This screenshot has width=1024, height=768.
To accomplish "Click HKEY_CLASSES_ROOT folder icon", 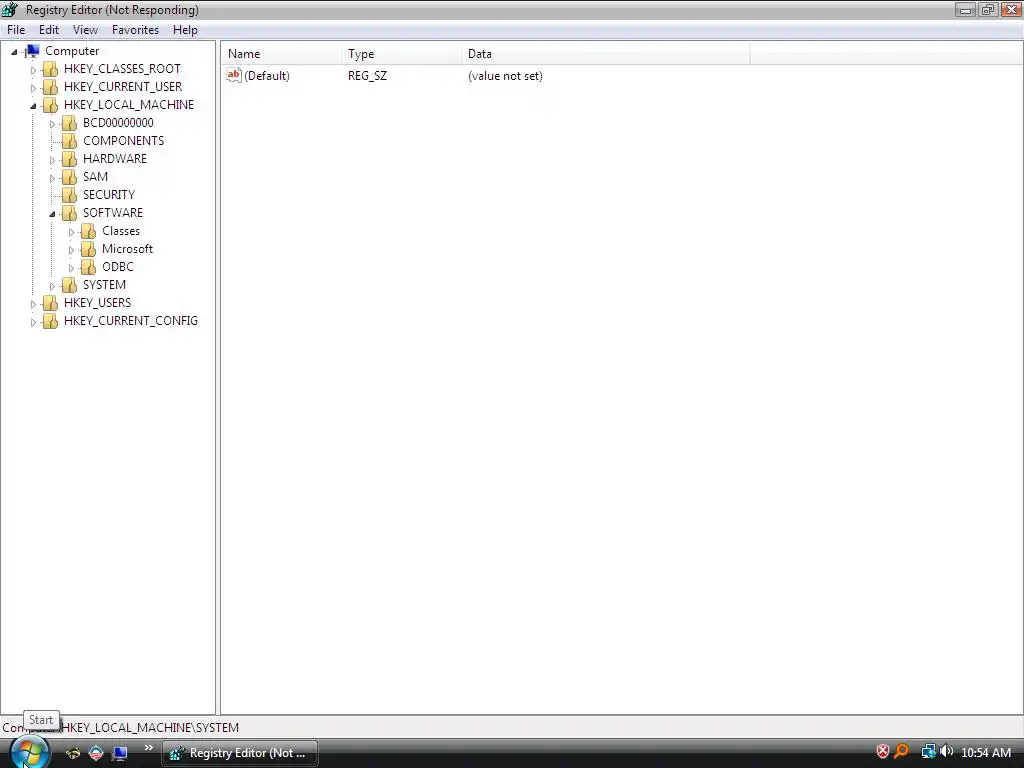I will point(50,69).
